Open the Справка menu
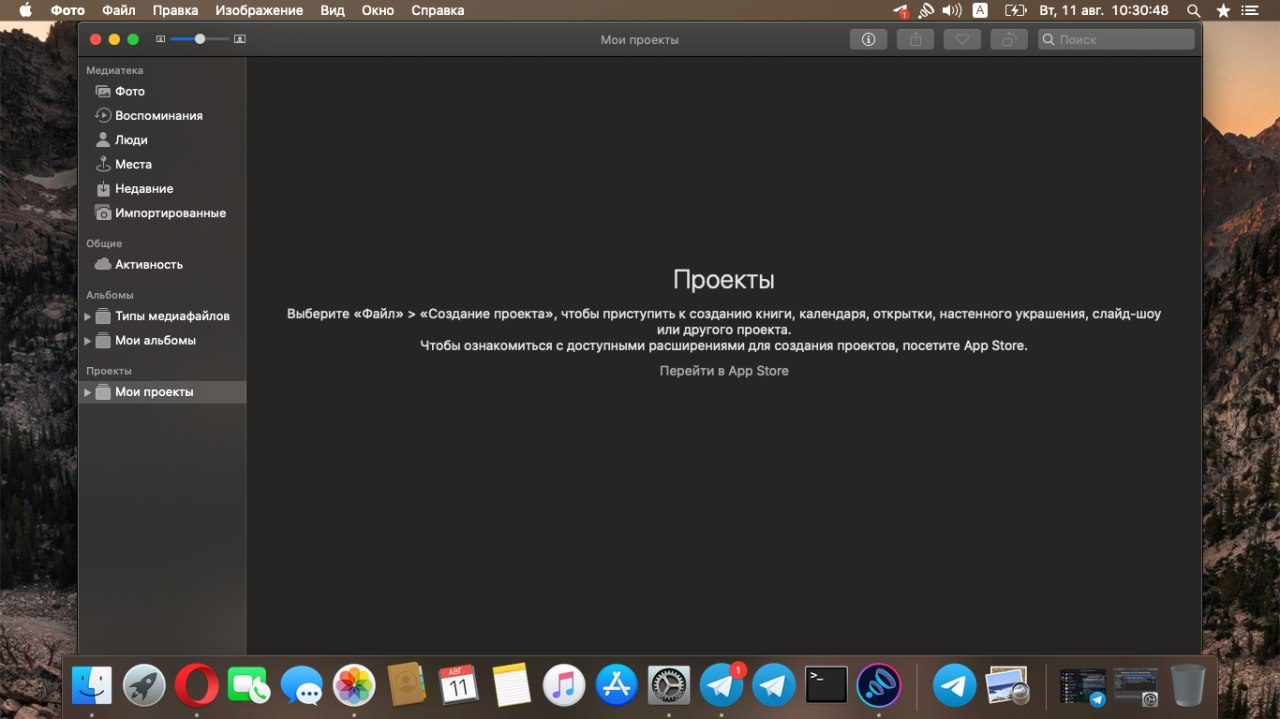The height and width of the screenshot is (719, 1280). click(438, 10)
